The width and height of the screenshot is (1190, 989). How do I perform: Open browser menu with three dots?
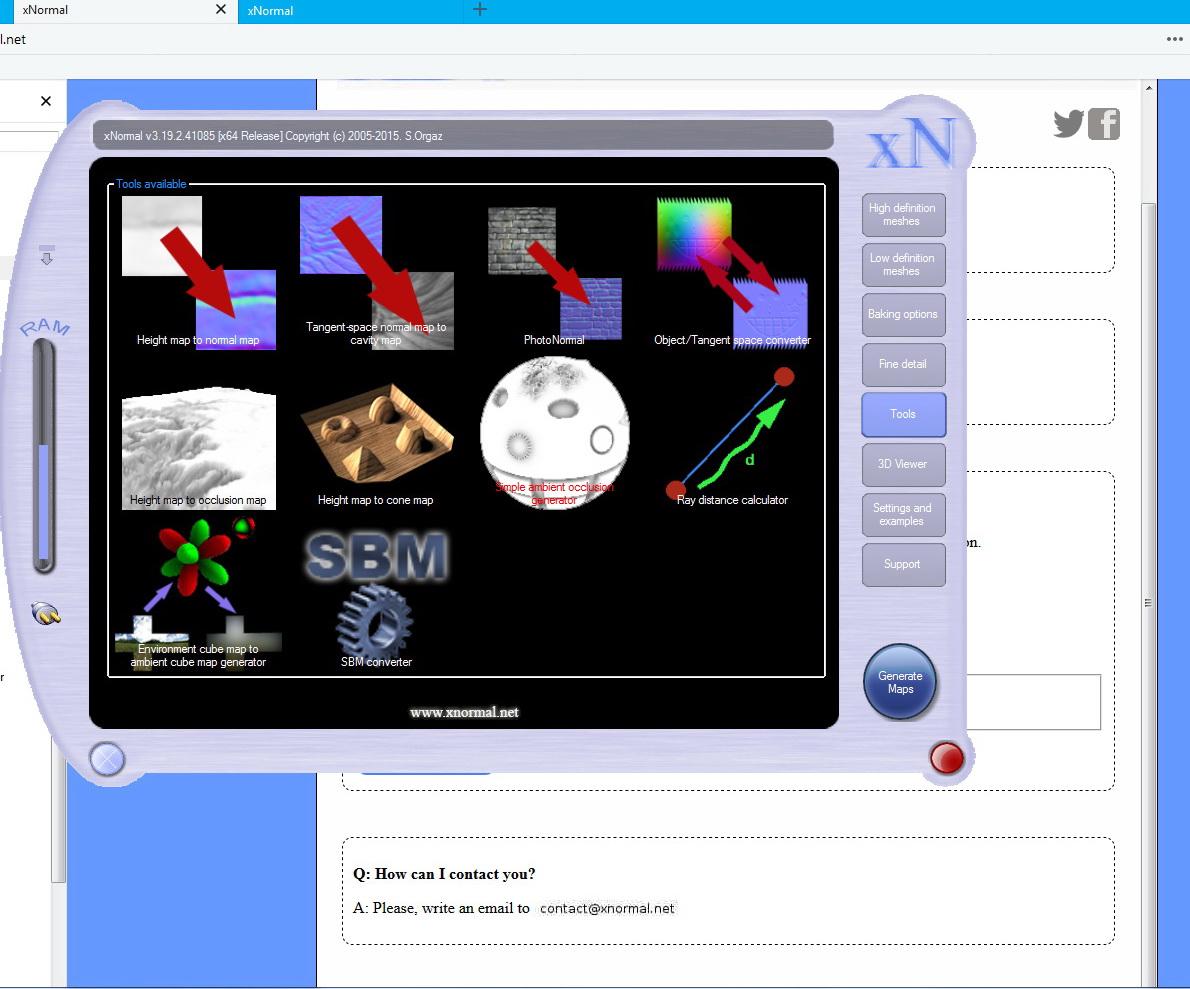(1175, 39)
